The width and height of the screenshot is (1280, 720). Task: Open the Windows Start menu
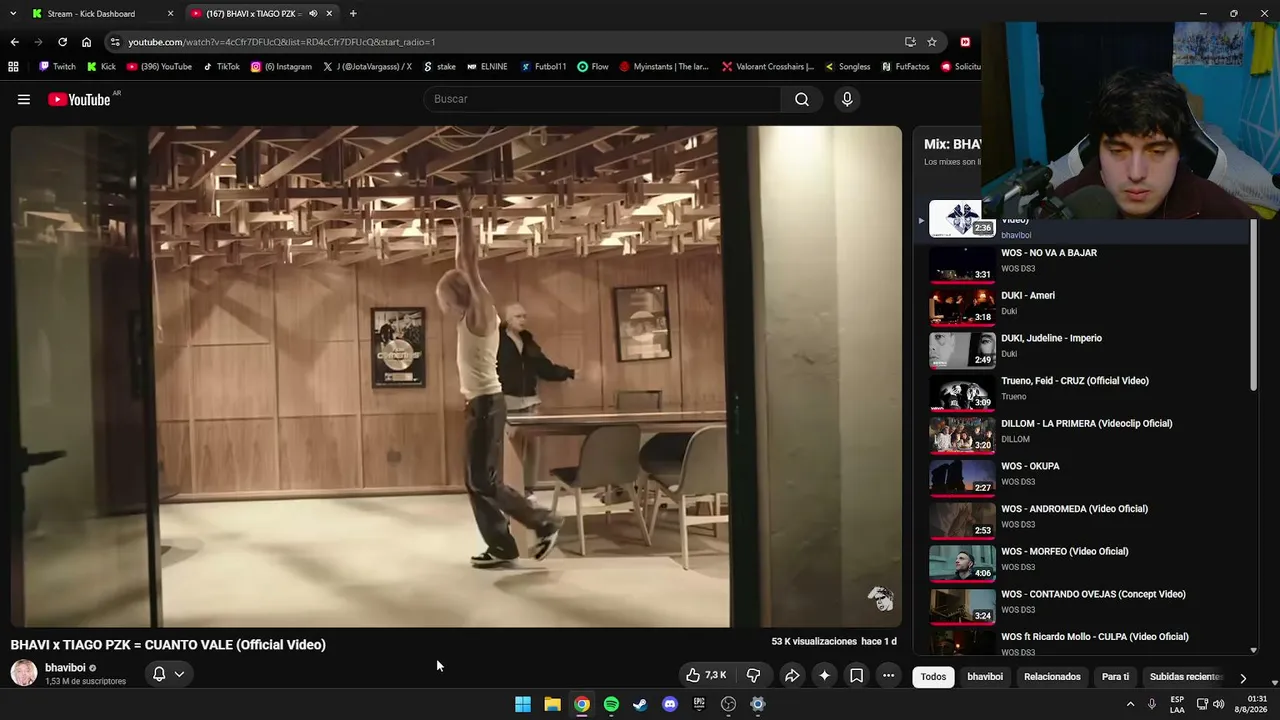point(523,704)
